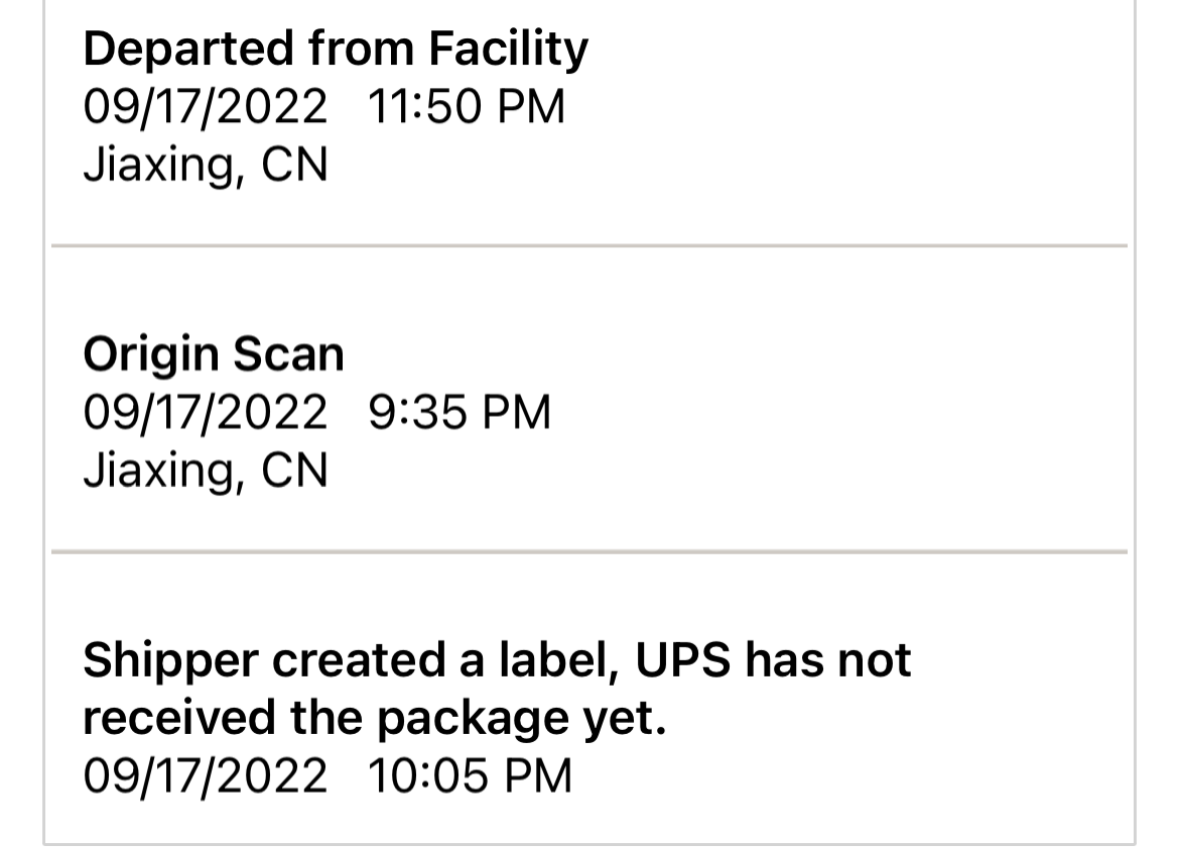Viewport: 1179px width, 865px height.
Task: Select the date in the Departed from Facility entry
Action: (x=205, y=106)
